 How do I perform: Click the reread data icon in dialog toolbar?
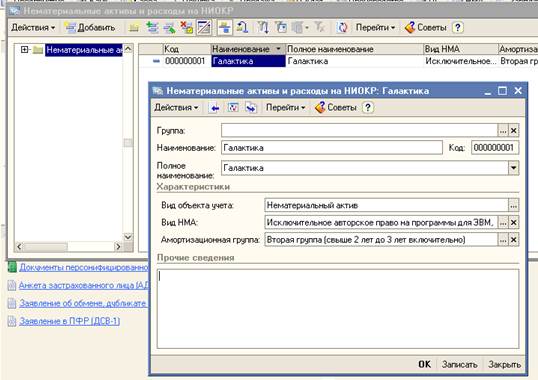233,108
